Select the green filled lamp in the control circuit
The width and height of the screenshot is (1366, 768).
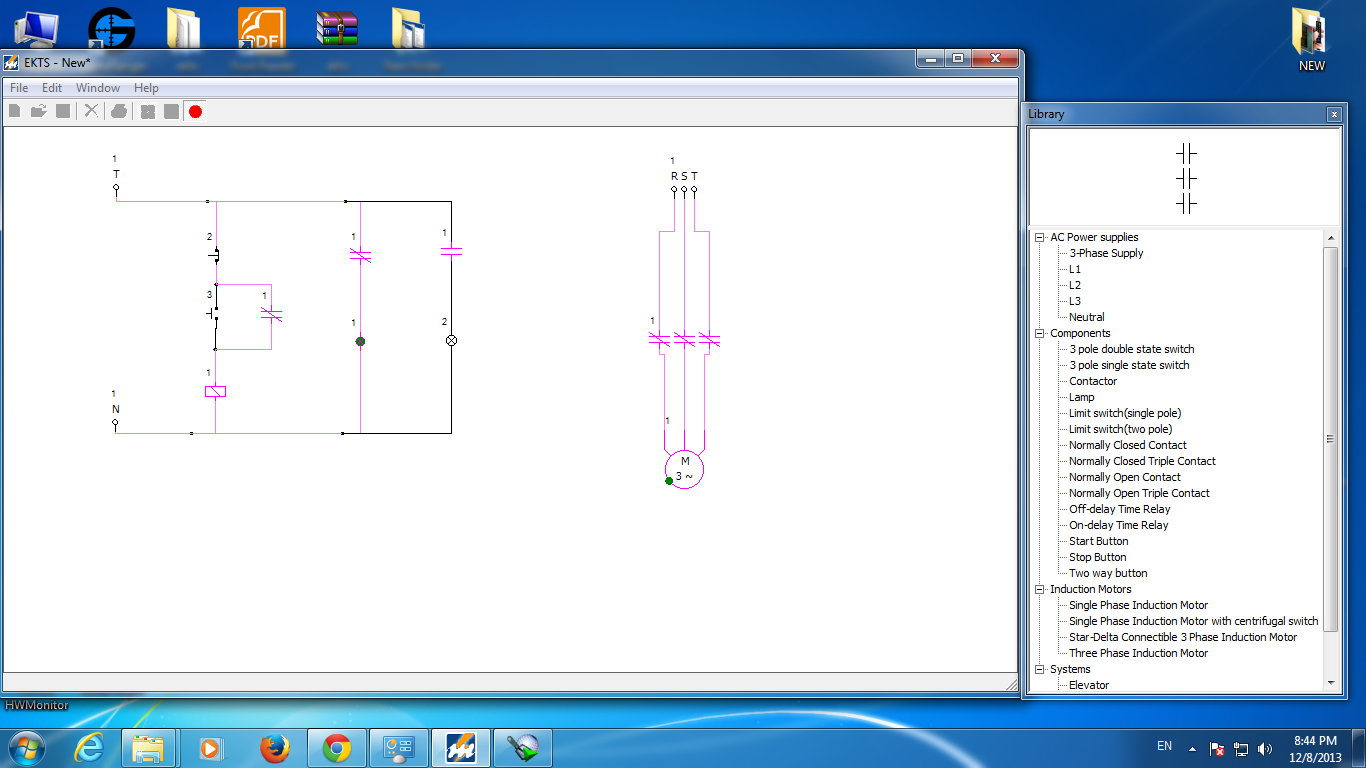pos(360,341)
